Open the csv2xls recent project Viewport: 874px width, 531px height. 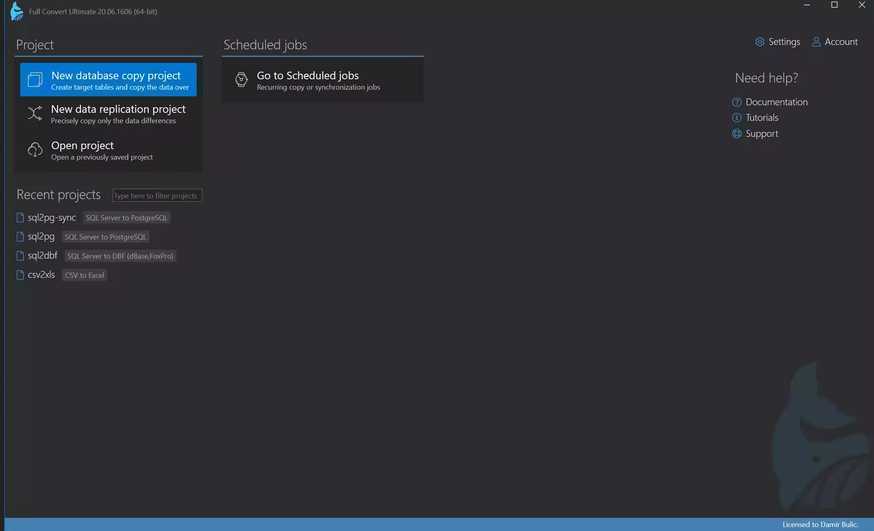click(x=41, y=275)
